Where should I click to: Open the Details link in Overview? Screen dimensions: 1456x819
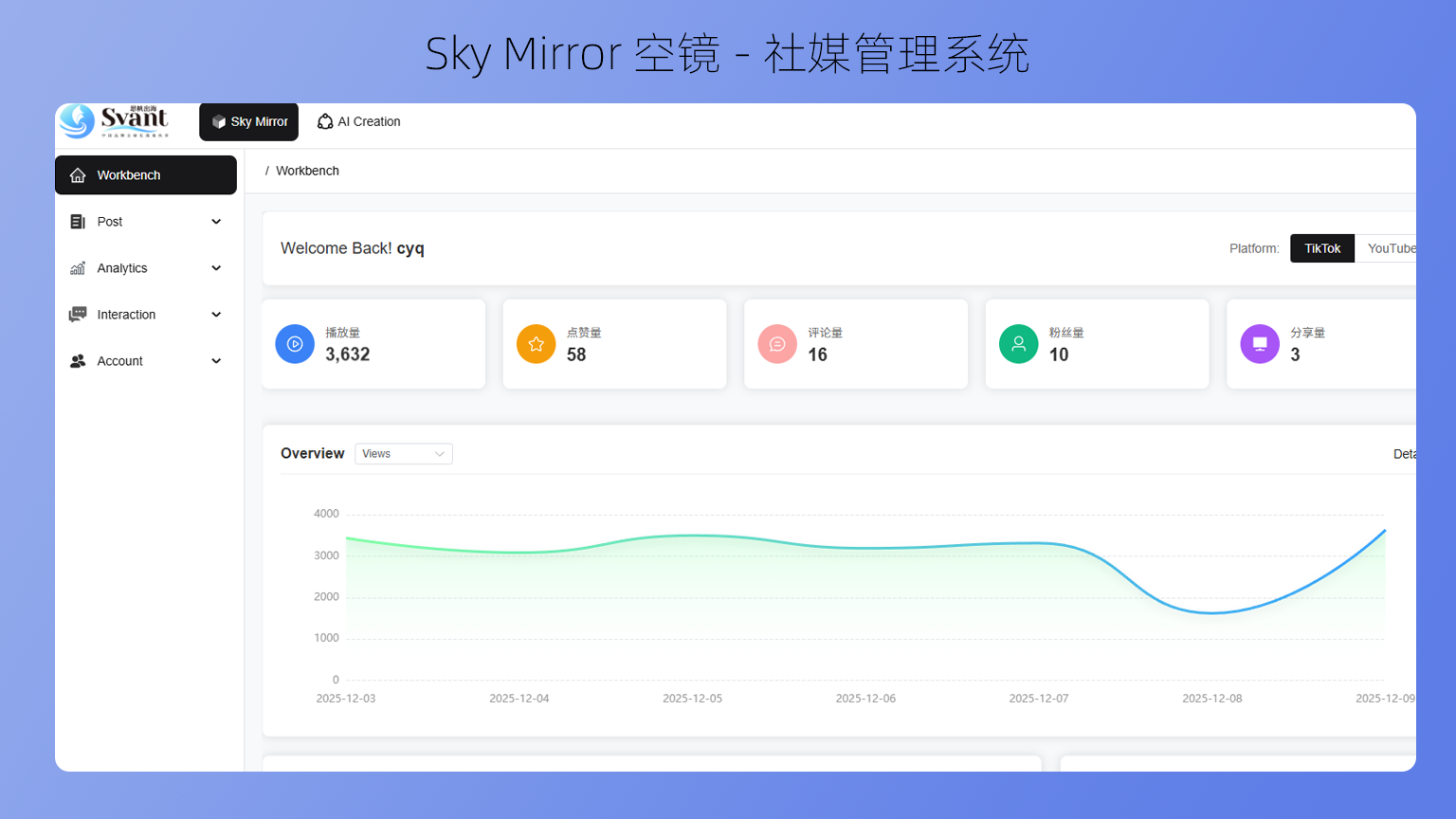point(1404,454)
